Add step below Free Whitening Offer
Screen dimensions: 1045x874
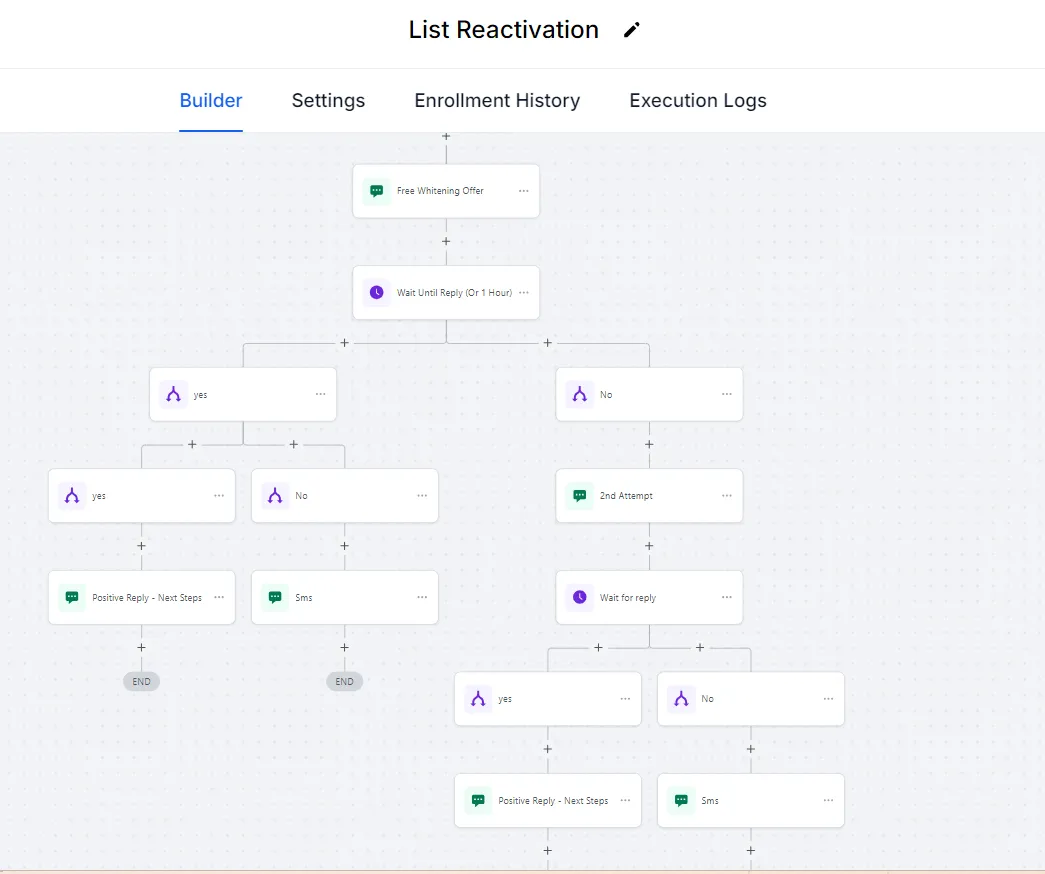446,241
